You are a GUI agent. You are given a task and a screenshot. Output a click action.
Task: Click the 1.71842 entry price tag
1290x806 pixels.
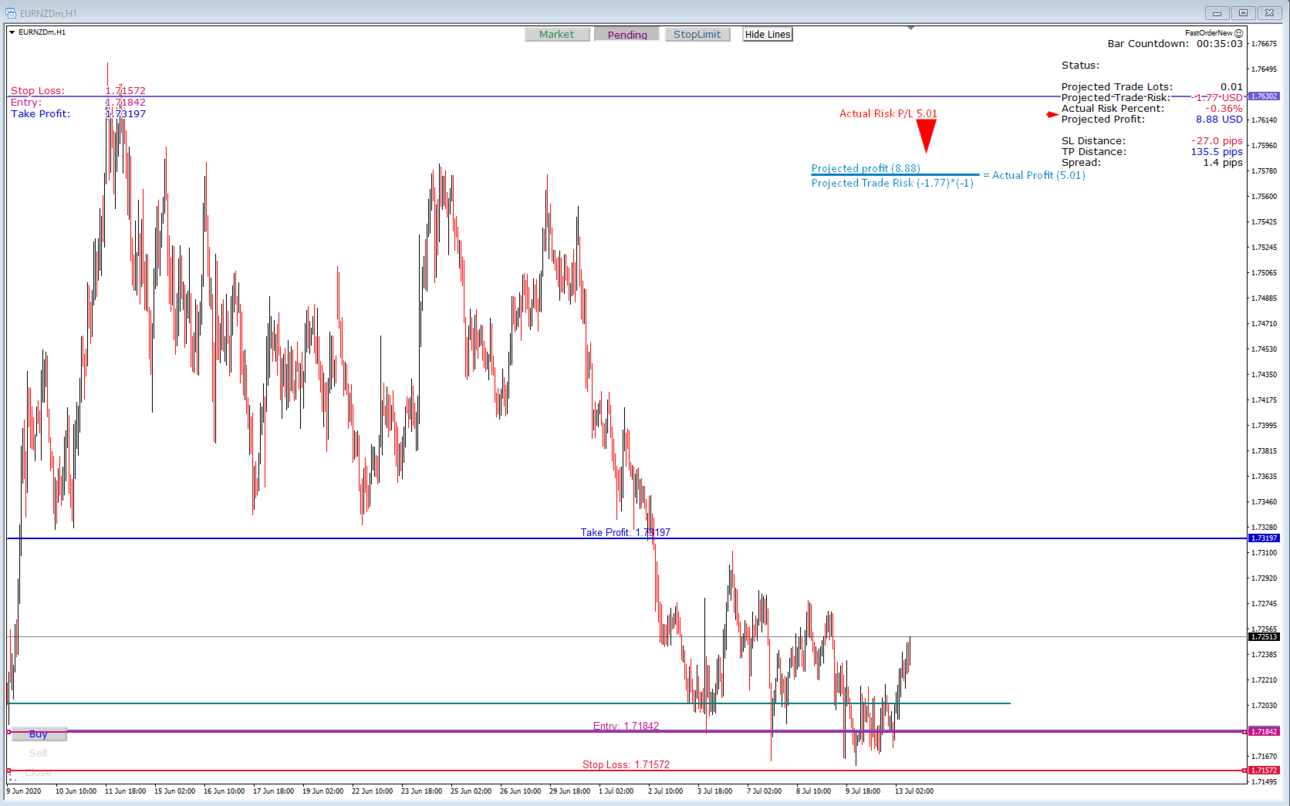tap(1264, 731)
